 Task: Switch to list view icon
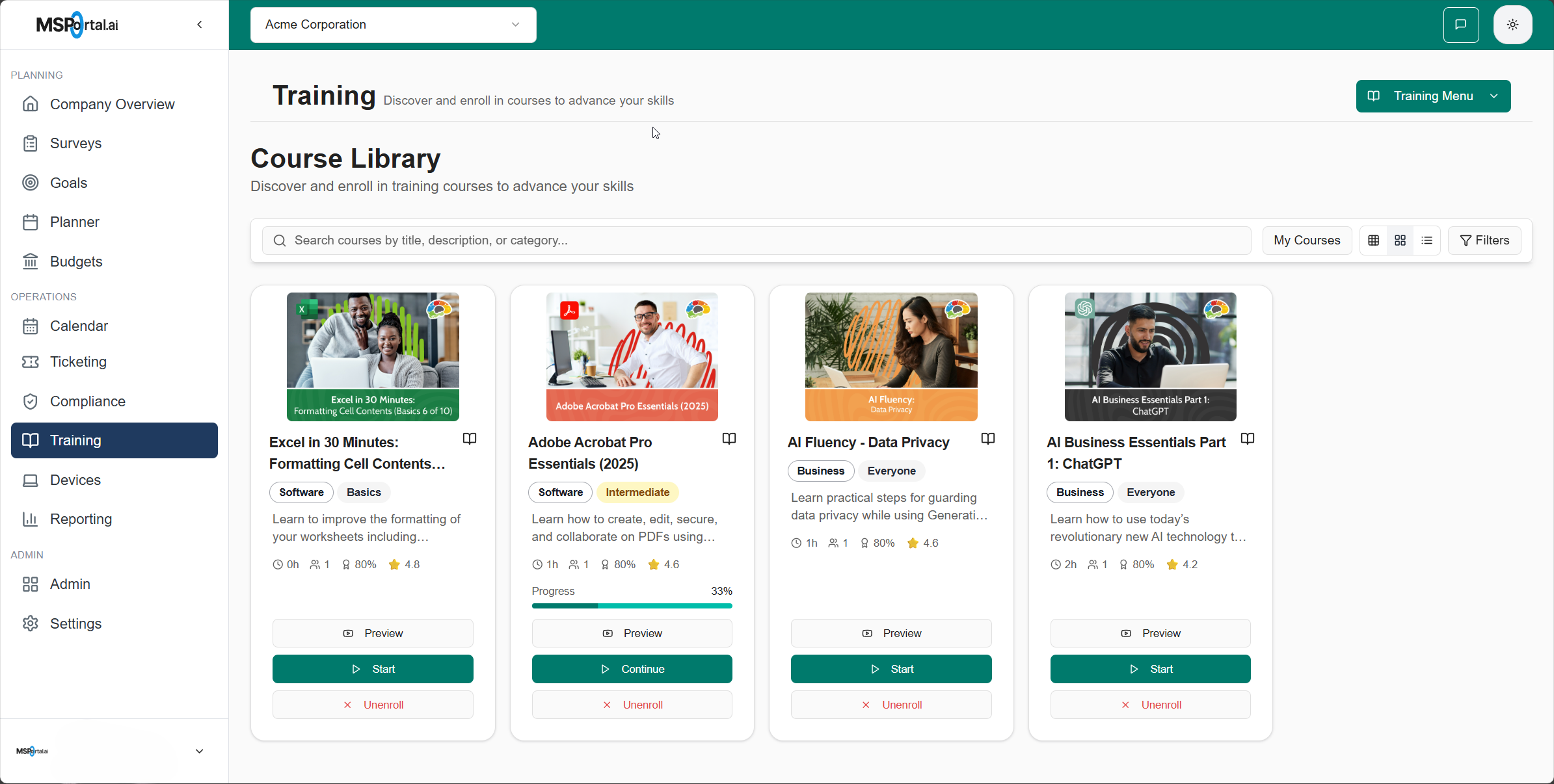pos(1427,241)
